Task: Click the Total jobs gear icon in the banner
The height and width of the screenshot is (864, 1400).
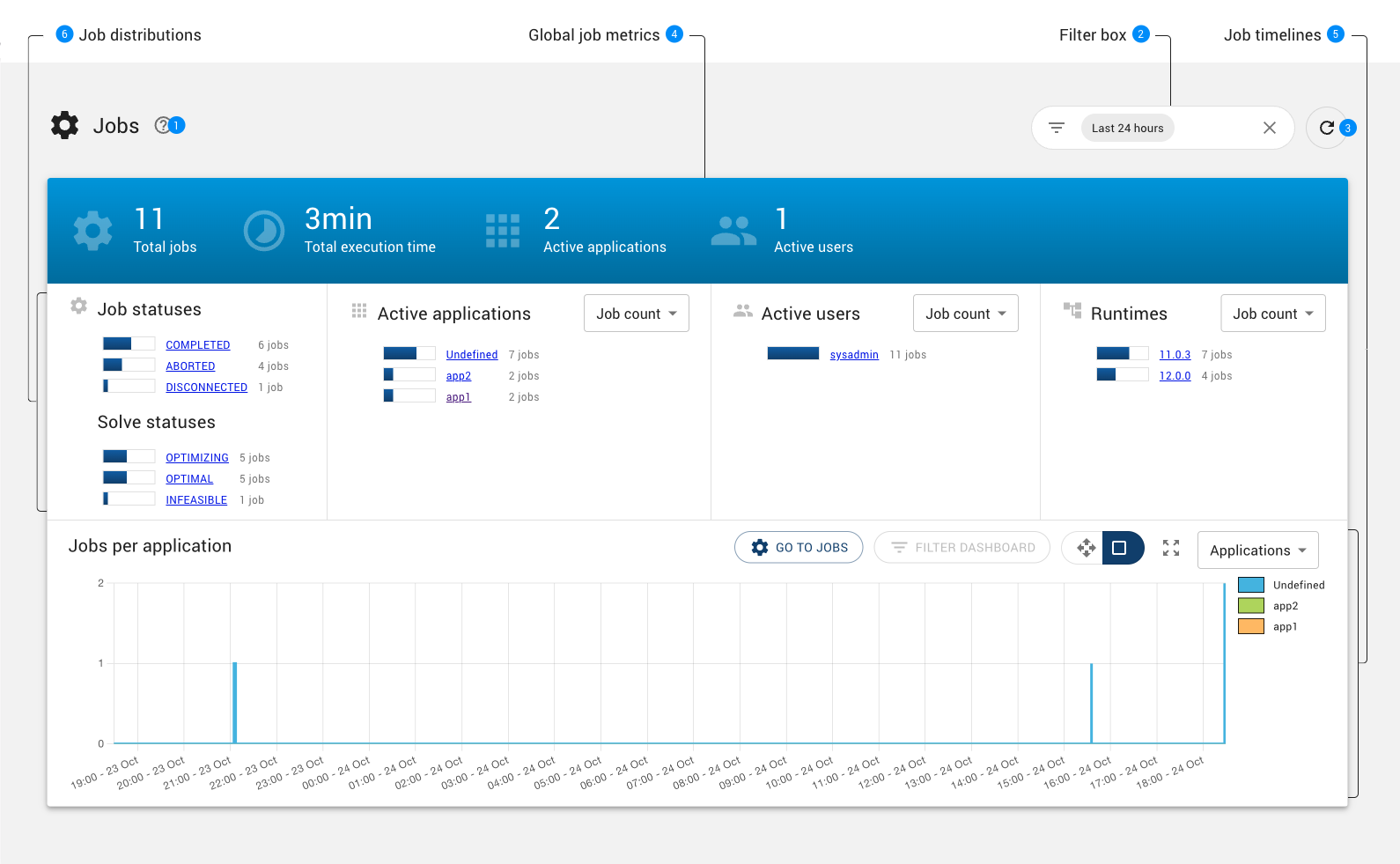Action: [x=92, y=231]
